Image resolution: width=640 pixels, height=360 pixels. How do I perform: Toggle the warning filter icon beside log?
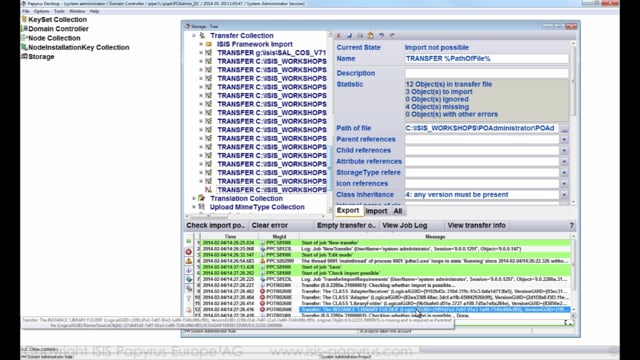pyautogui.click(x=189, y=260)
